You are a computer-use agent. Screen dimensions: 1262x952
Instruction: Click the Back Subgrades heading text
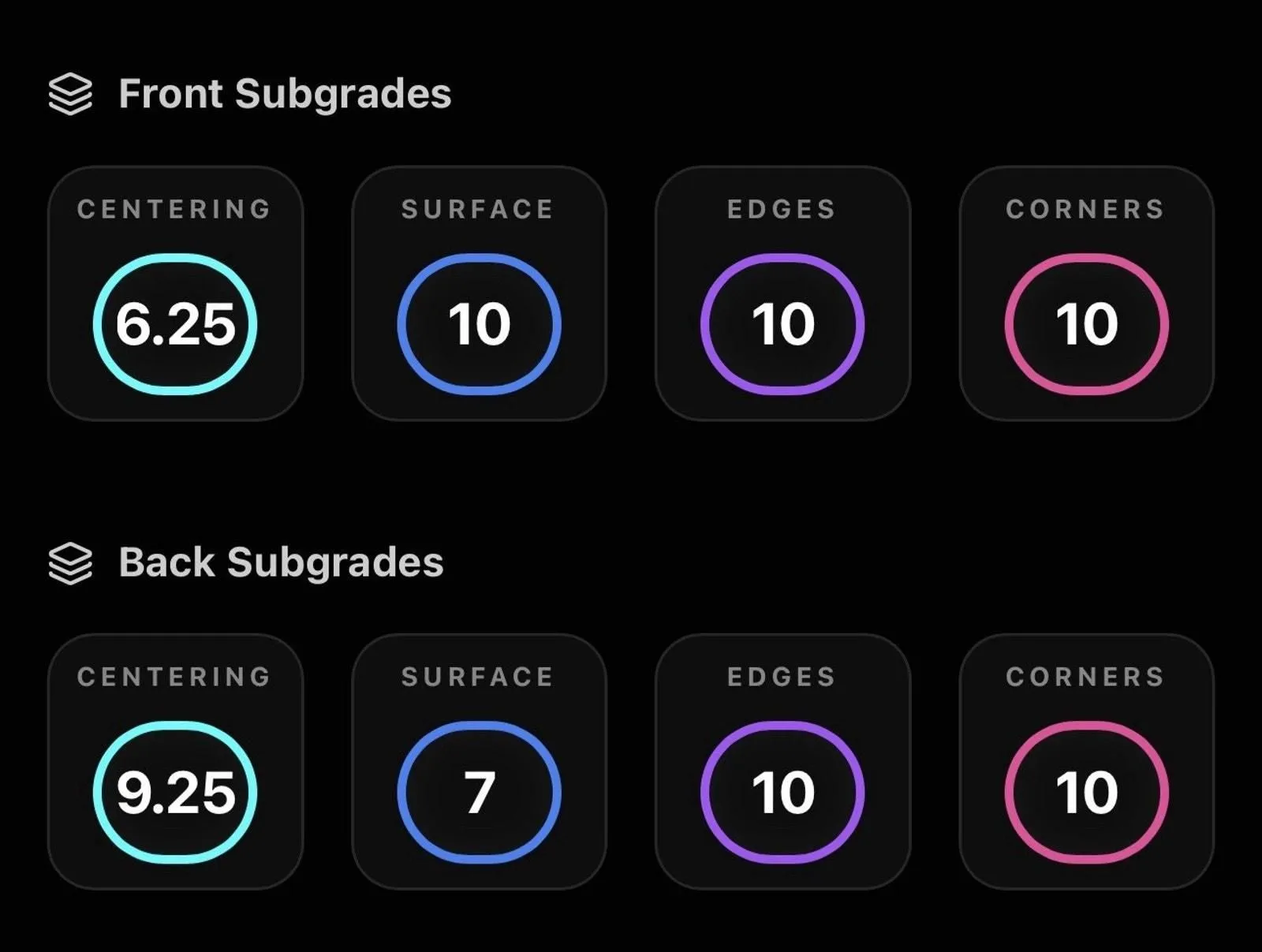281,563
